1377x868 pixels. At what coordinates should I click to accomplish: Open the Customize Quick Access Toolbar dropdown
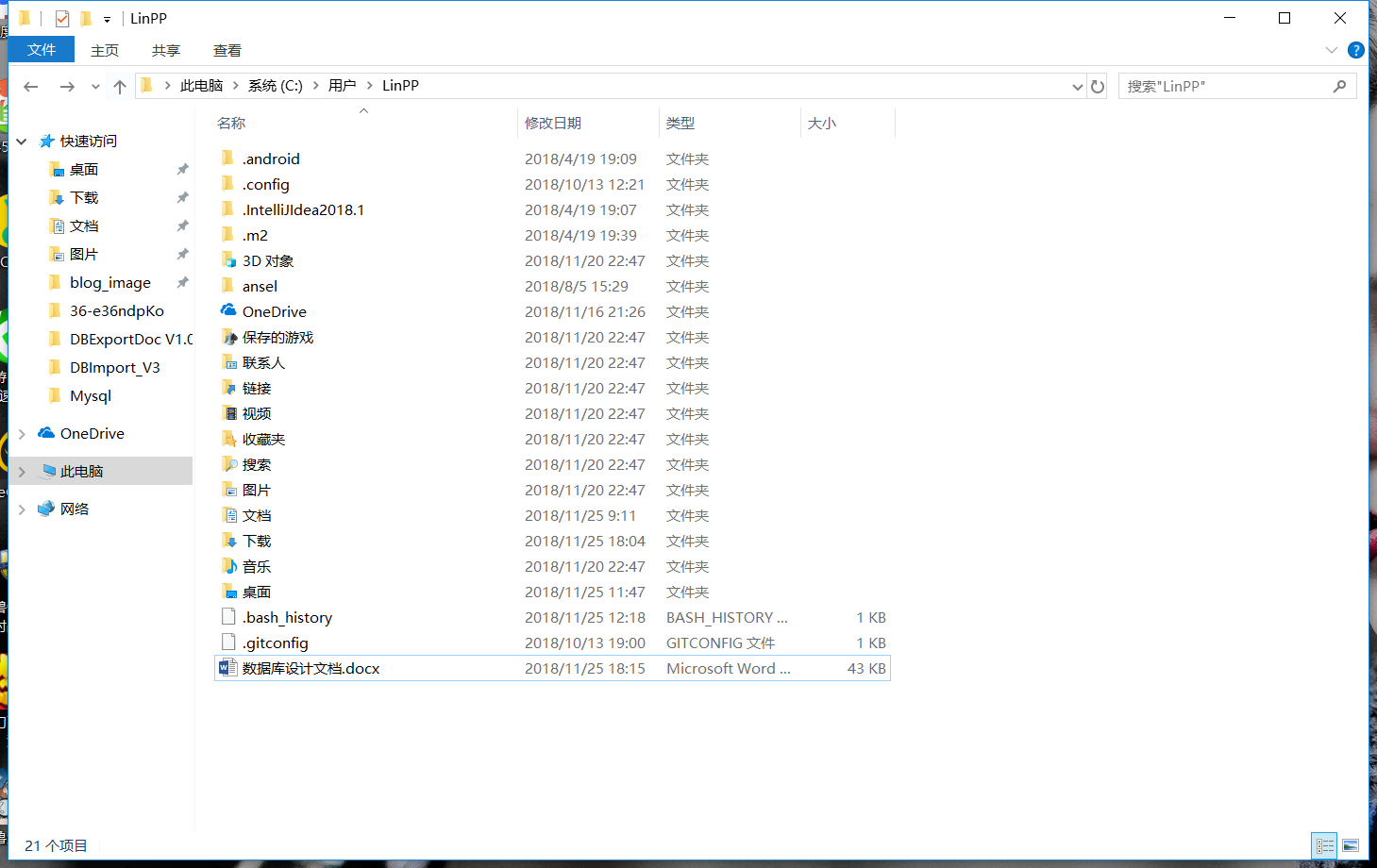[107, 20]
